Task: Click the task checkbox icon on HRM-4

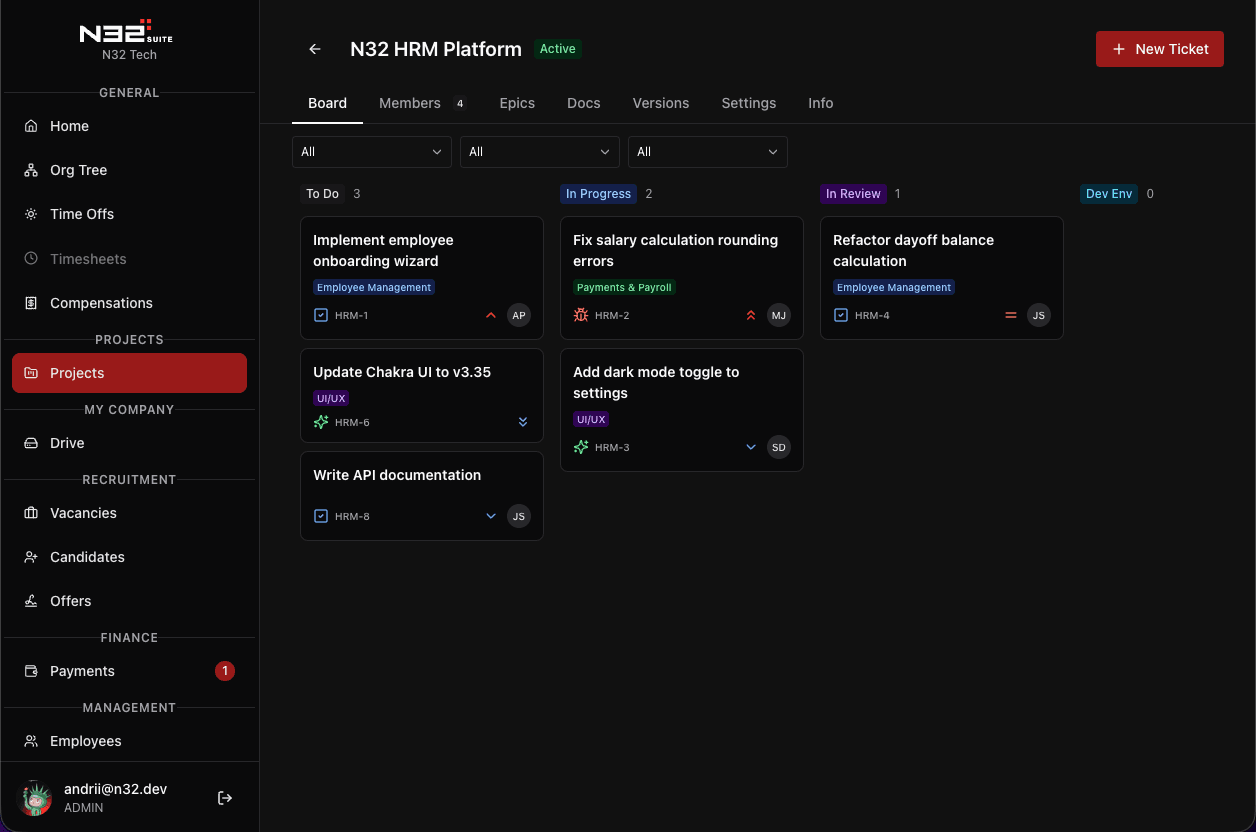Action: [x=840, y=314]
